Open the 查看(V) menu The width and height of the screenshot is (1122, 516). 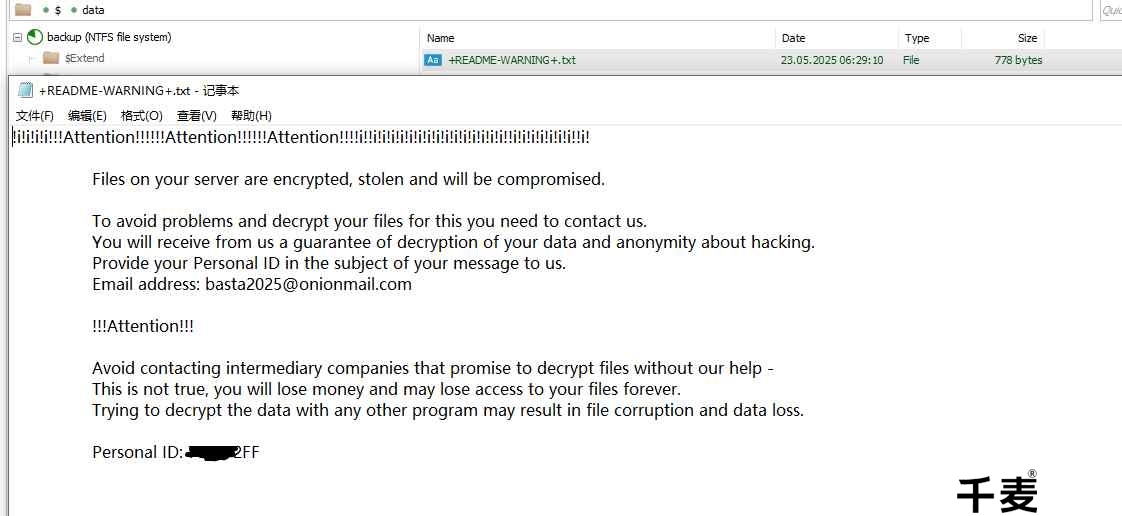(x=196, y=116)
